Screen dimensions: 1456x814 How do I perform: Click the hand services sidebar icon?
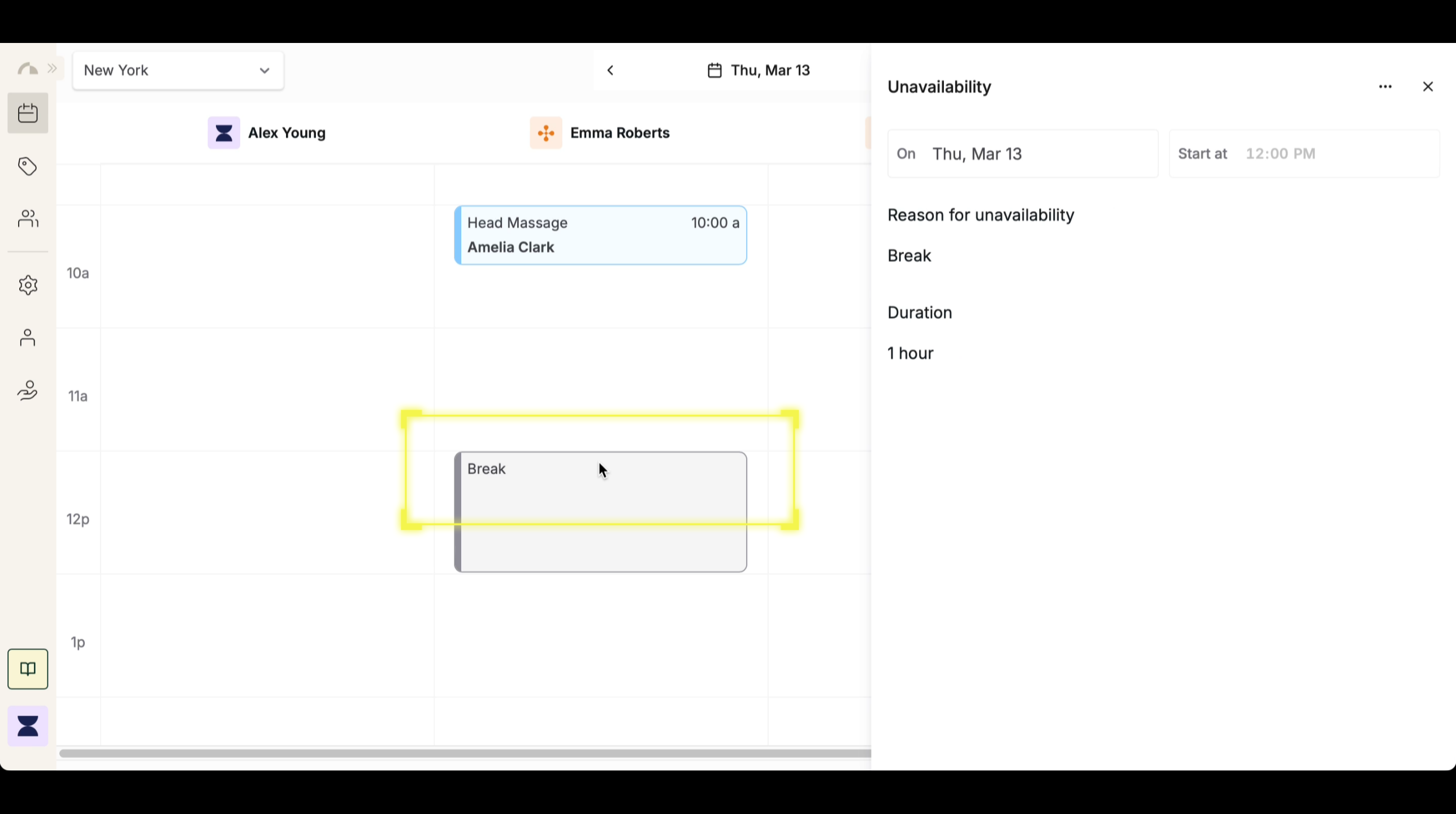28,390
